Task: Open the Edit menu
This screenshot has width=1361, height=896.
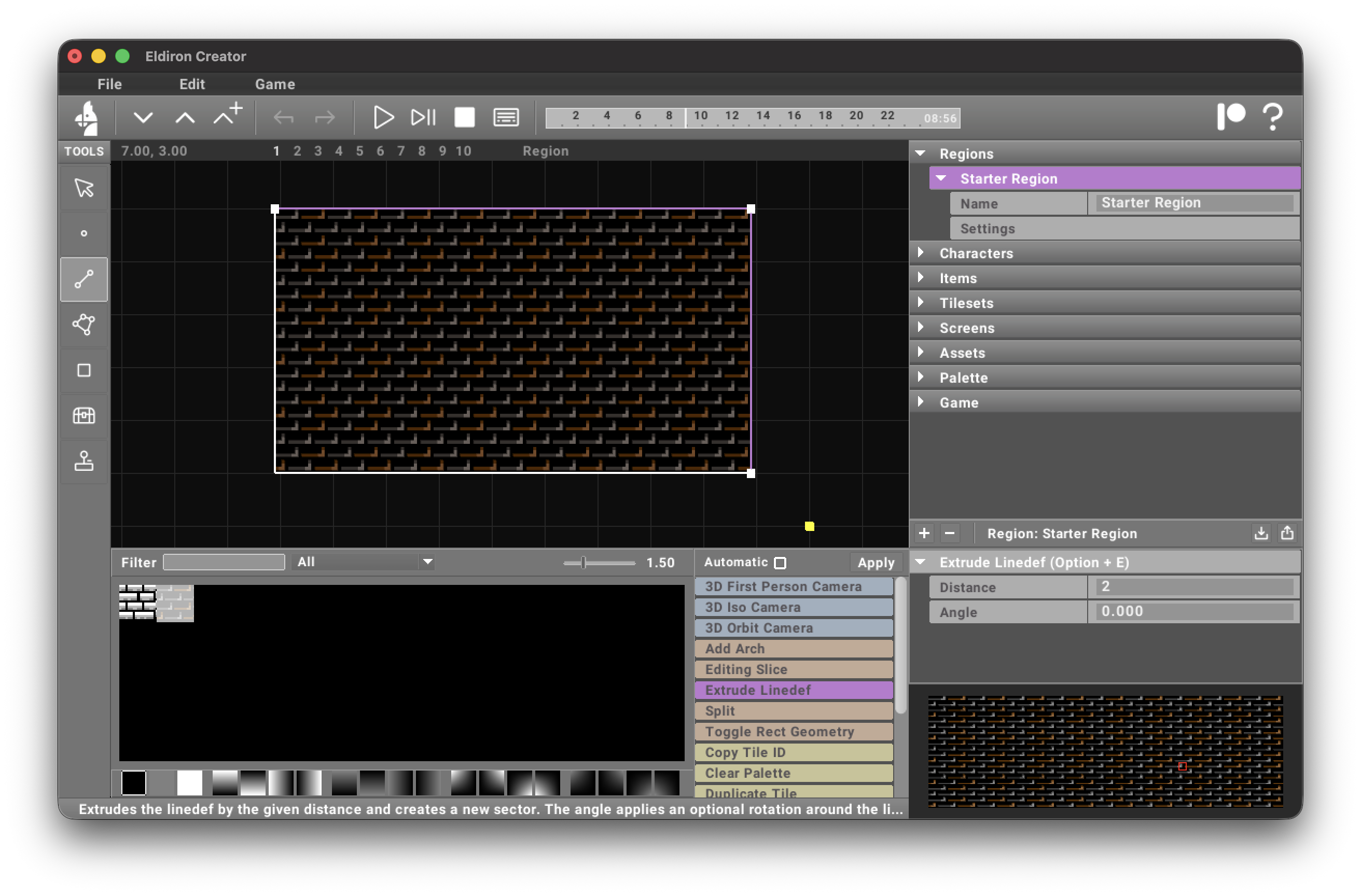Action: [x=192, y=84]
